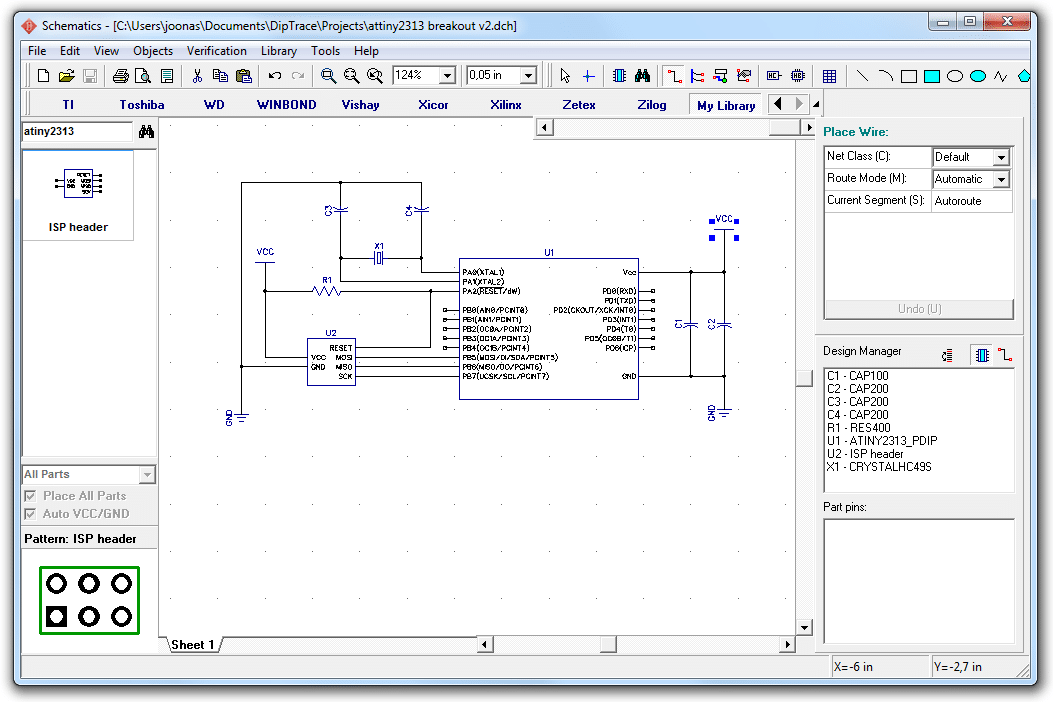This screenshot has height=702, width=1053.
Task: Open the Verification menu
Action: point(216,50)
